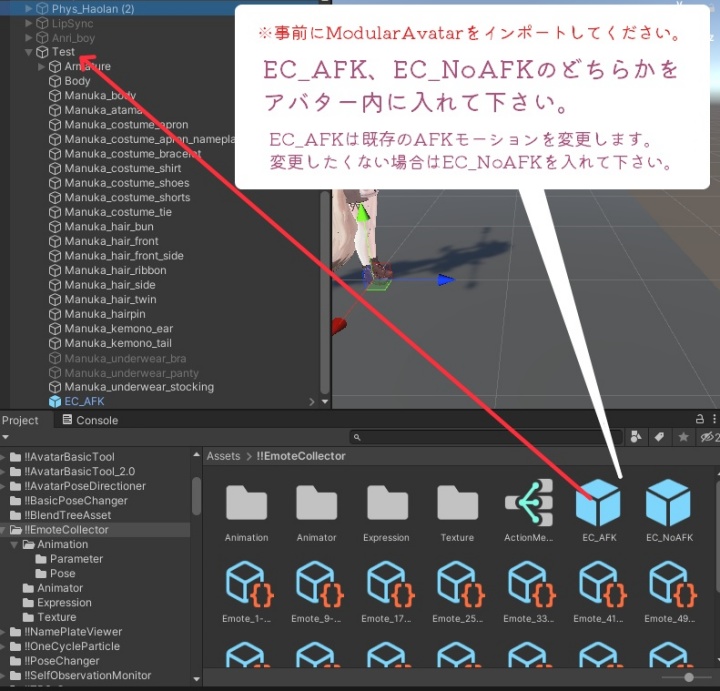Image resolution: width=720 pixels, height=691 pixels.
Task: Expand the LipSync object
Action: click(28, 23)
